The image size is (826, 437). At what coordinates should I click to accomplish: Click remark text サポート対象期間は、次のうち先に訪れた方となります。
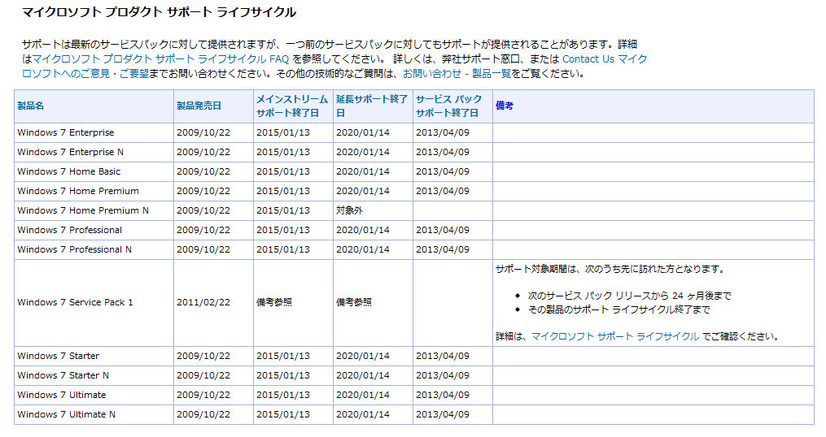click(x=611, y=269)
